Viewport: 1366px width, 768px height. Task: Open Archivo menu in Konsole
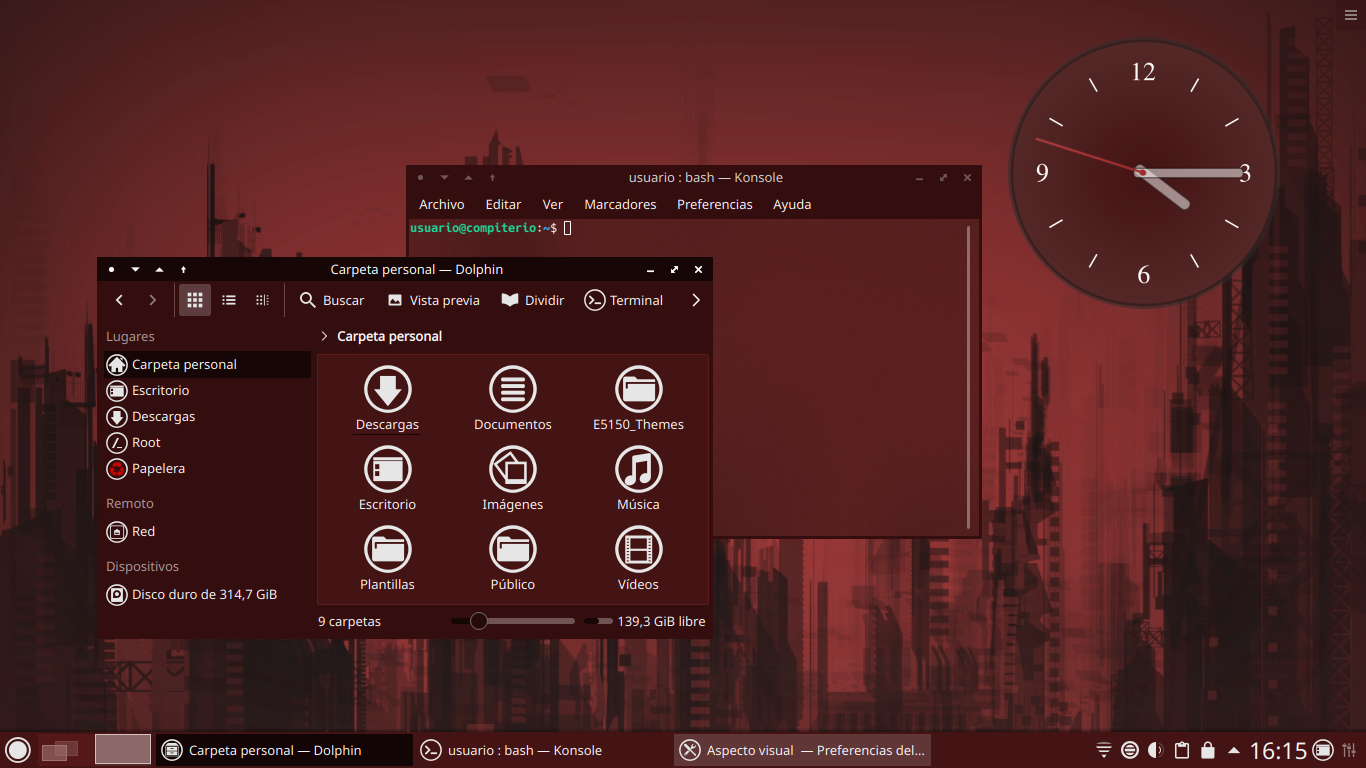coord(442,204)
